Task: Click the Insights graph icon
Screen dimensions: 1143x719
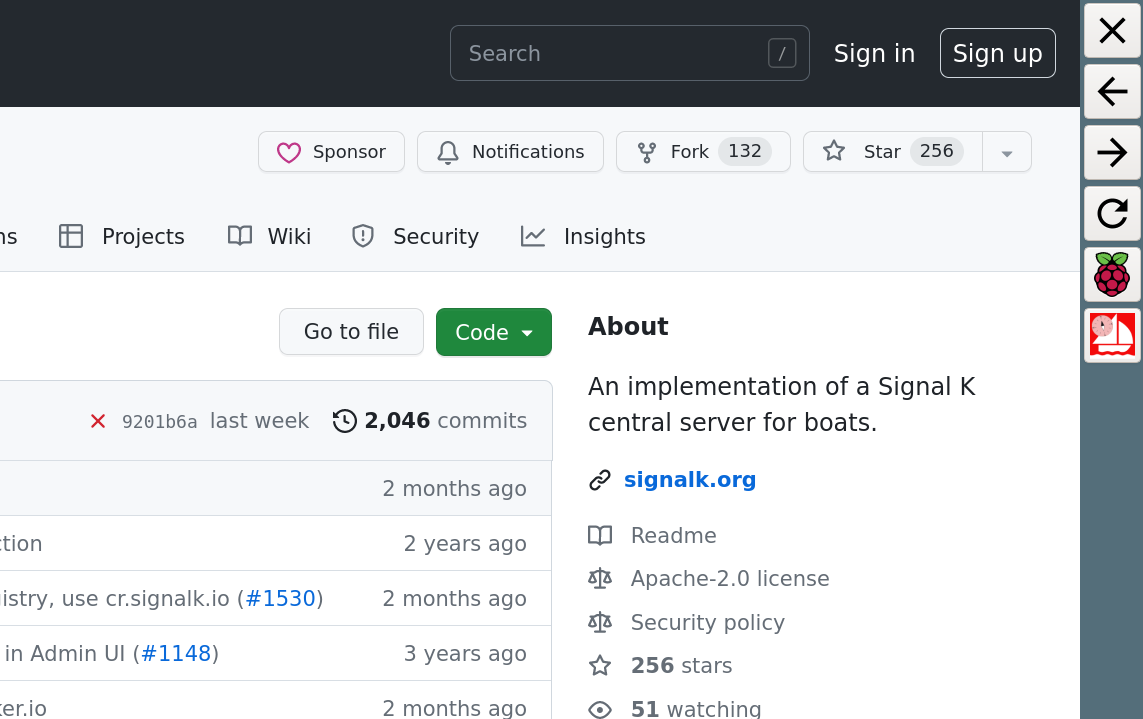Action: click(533, 236)
